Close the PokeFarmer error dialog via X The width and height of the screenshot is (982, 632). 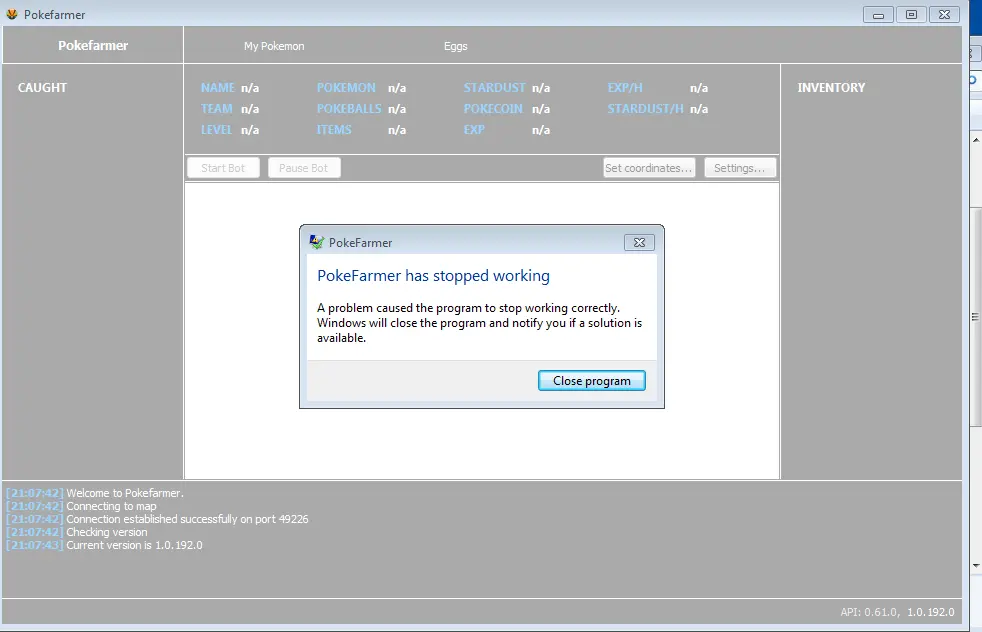tap(639, 242)
